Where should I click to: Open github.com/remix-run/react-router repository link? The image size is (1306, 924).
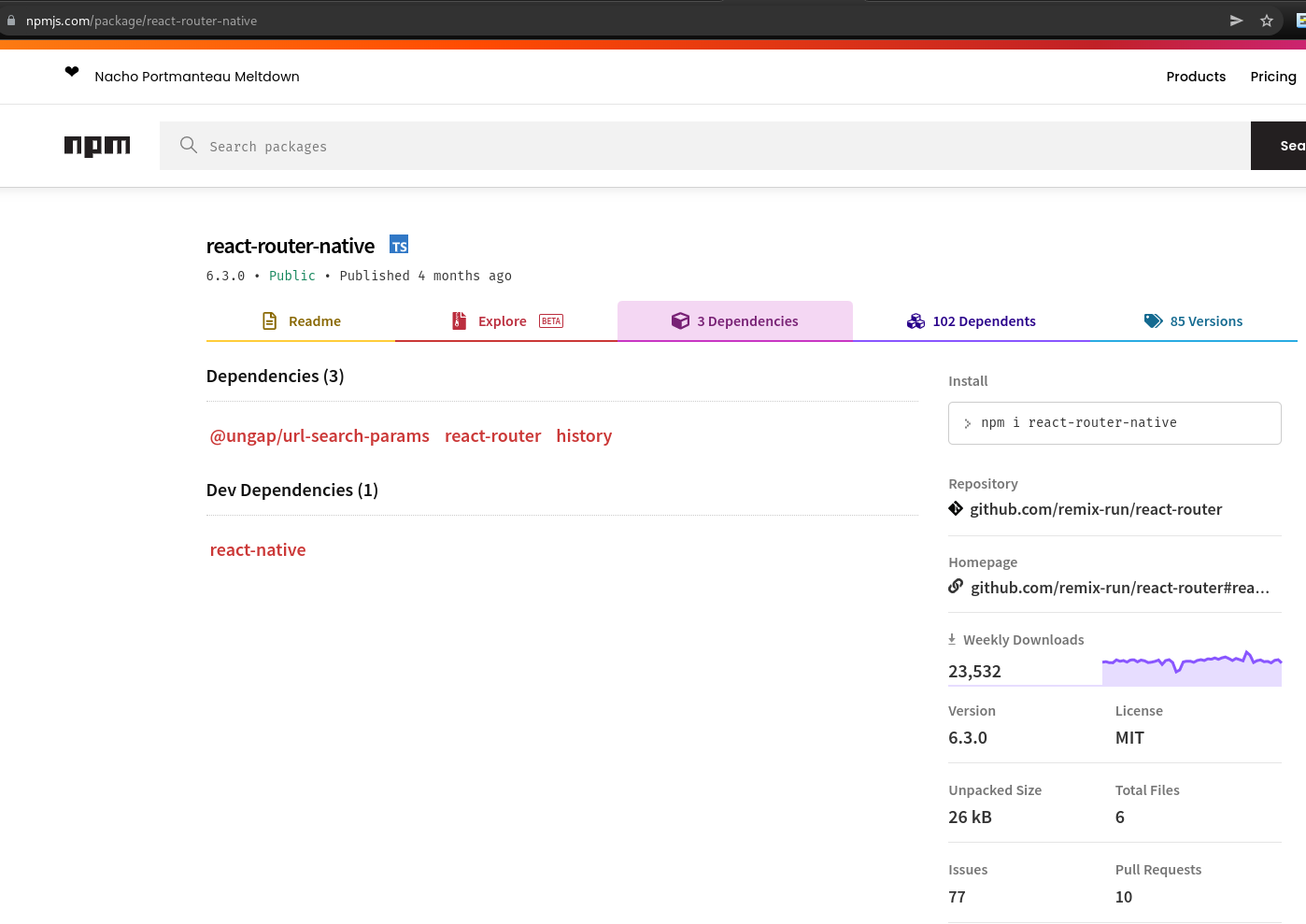(x=1097, y=508)
